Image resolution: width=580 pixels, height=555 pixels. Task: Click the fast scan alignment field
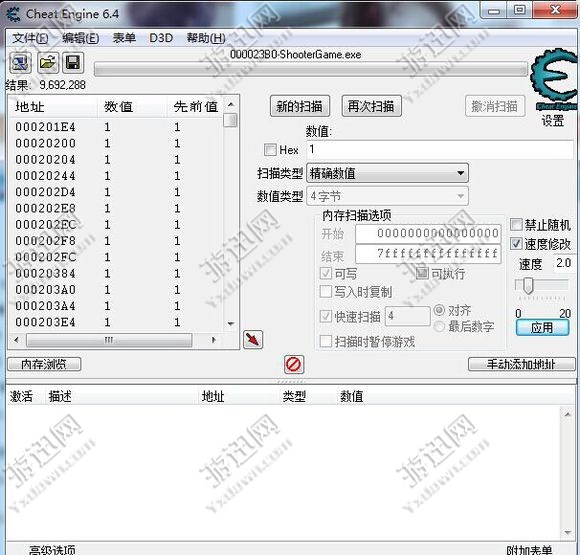pyautogui.click(x=408, y=316)
